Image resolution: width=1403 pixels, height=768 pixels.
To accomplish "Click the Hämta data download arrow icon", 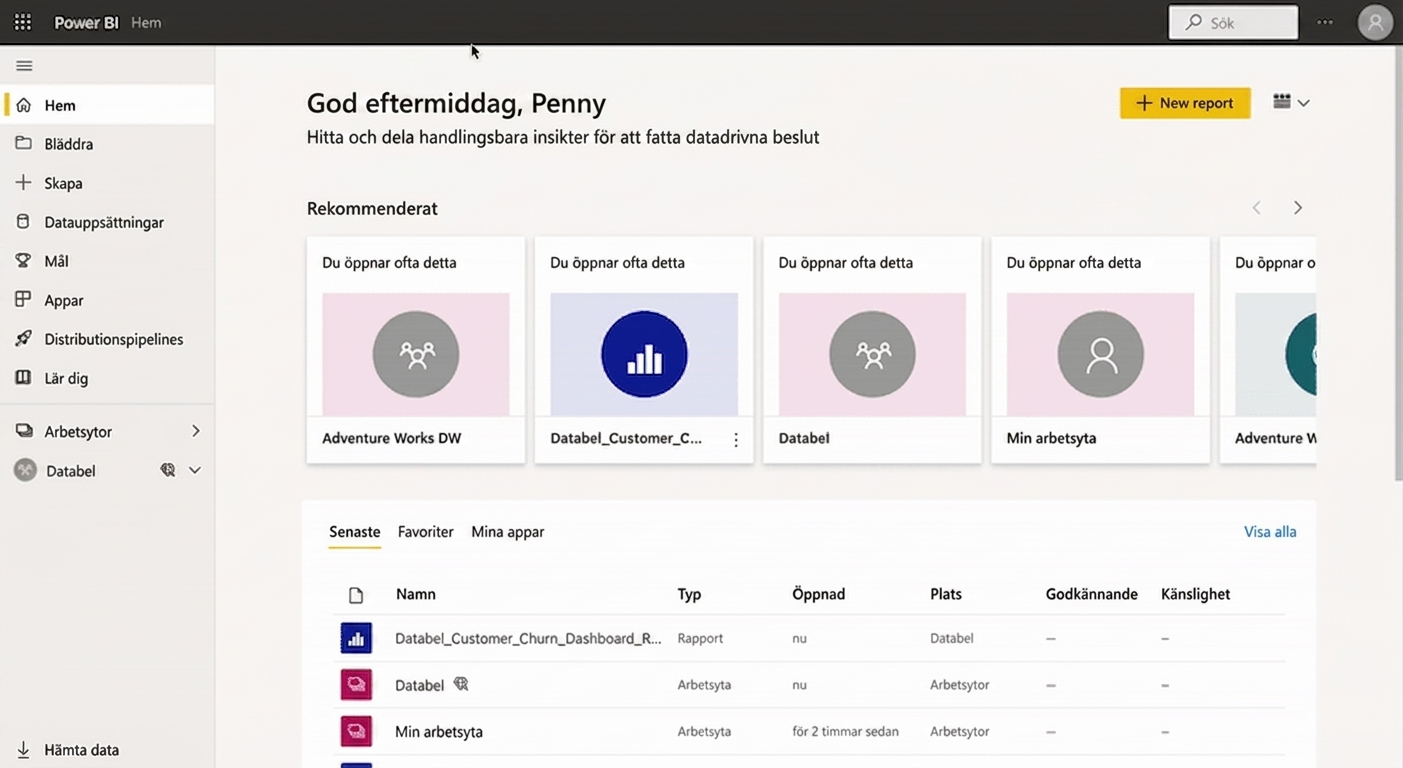I will 24,750.
